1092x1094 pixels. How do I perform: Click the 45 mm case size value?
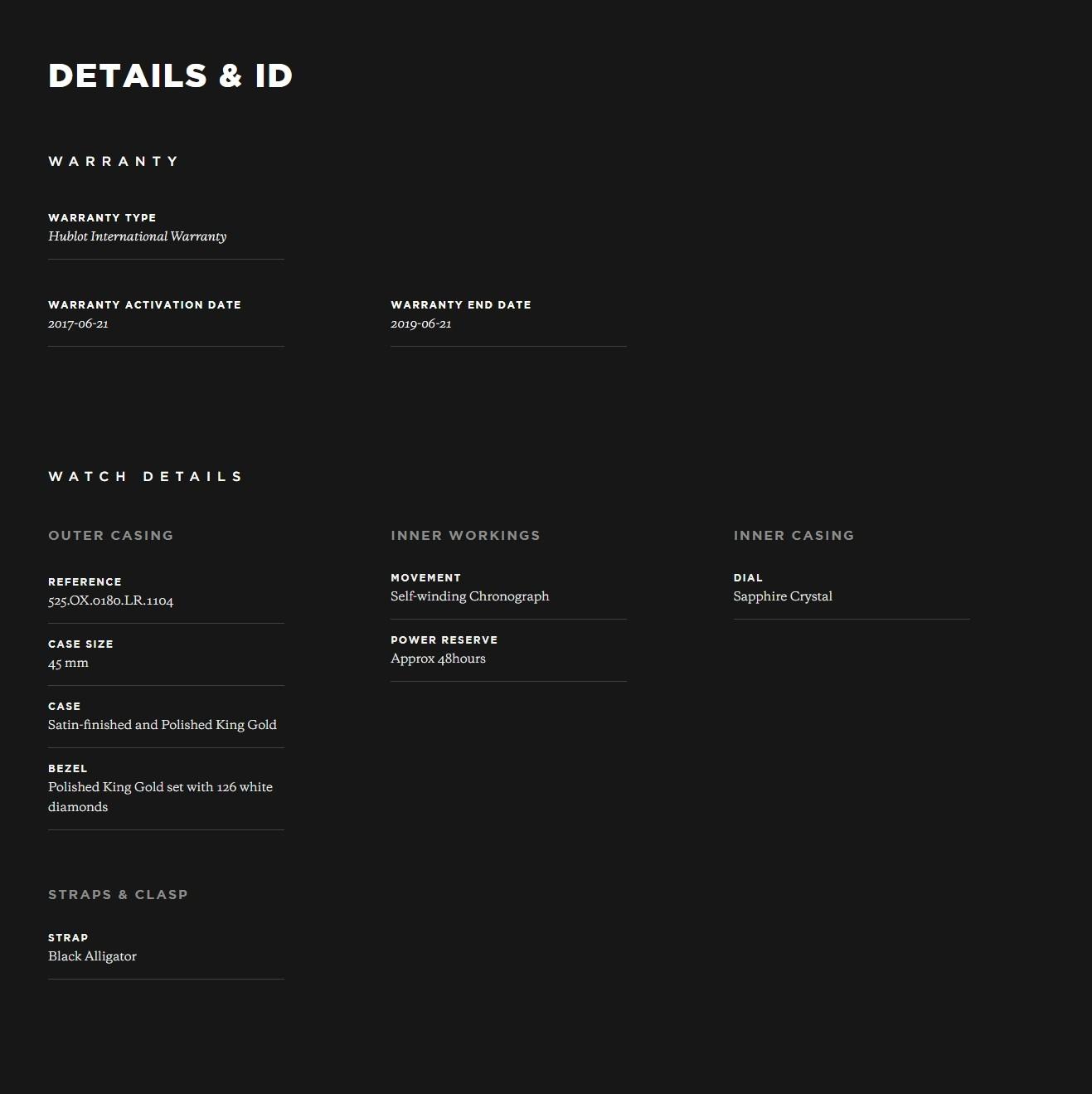tap(68, 663)
